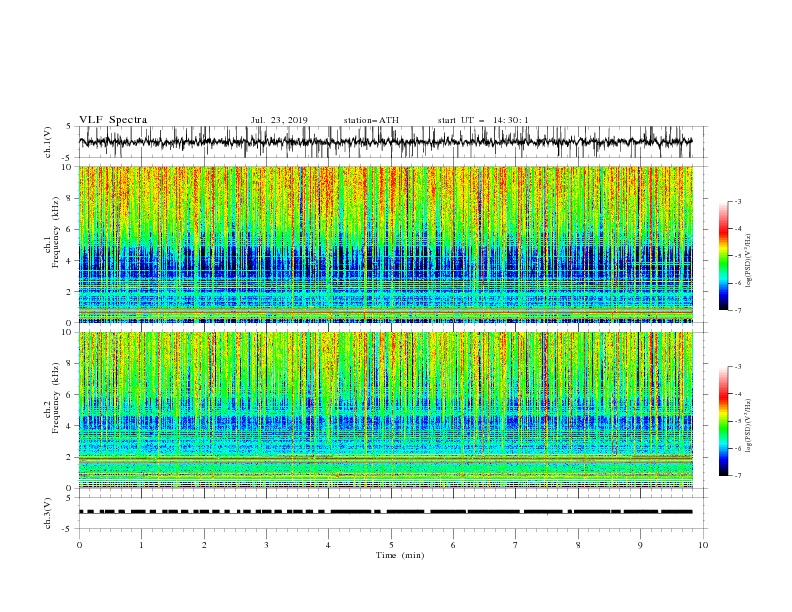Click inside the ch.2 spectrogram panel
Viewport: 792px width, 612px height.
point(385,410)
